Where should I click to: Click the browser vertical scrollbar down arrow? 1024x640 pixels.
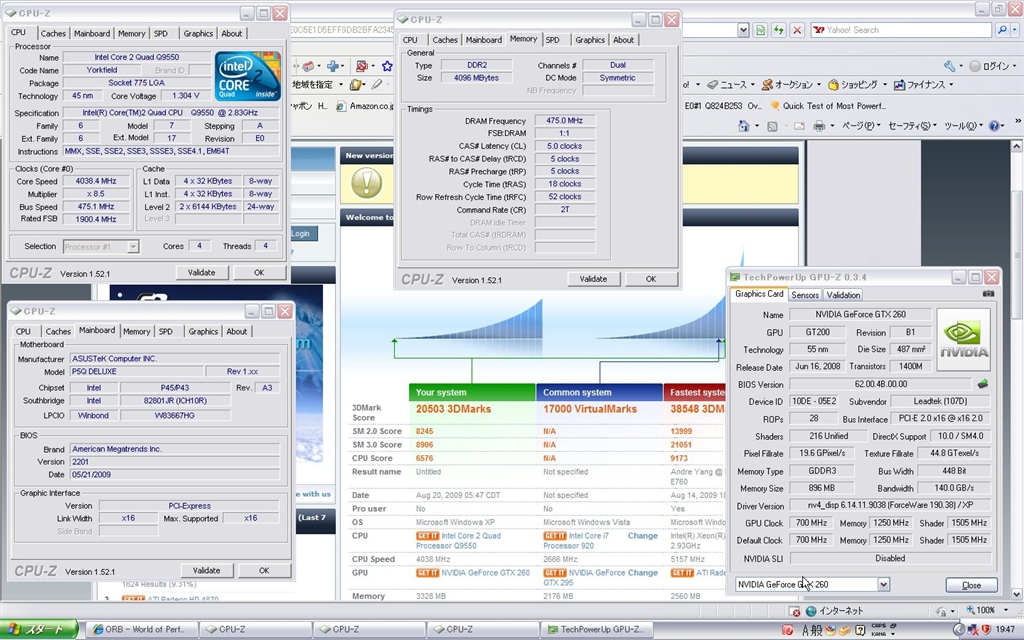pos(1017,594)
